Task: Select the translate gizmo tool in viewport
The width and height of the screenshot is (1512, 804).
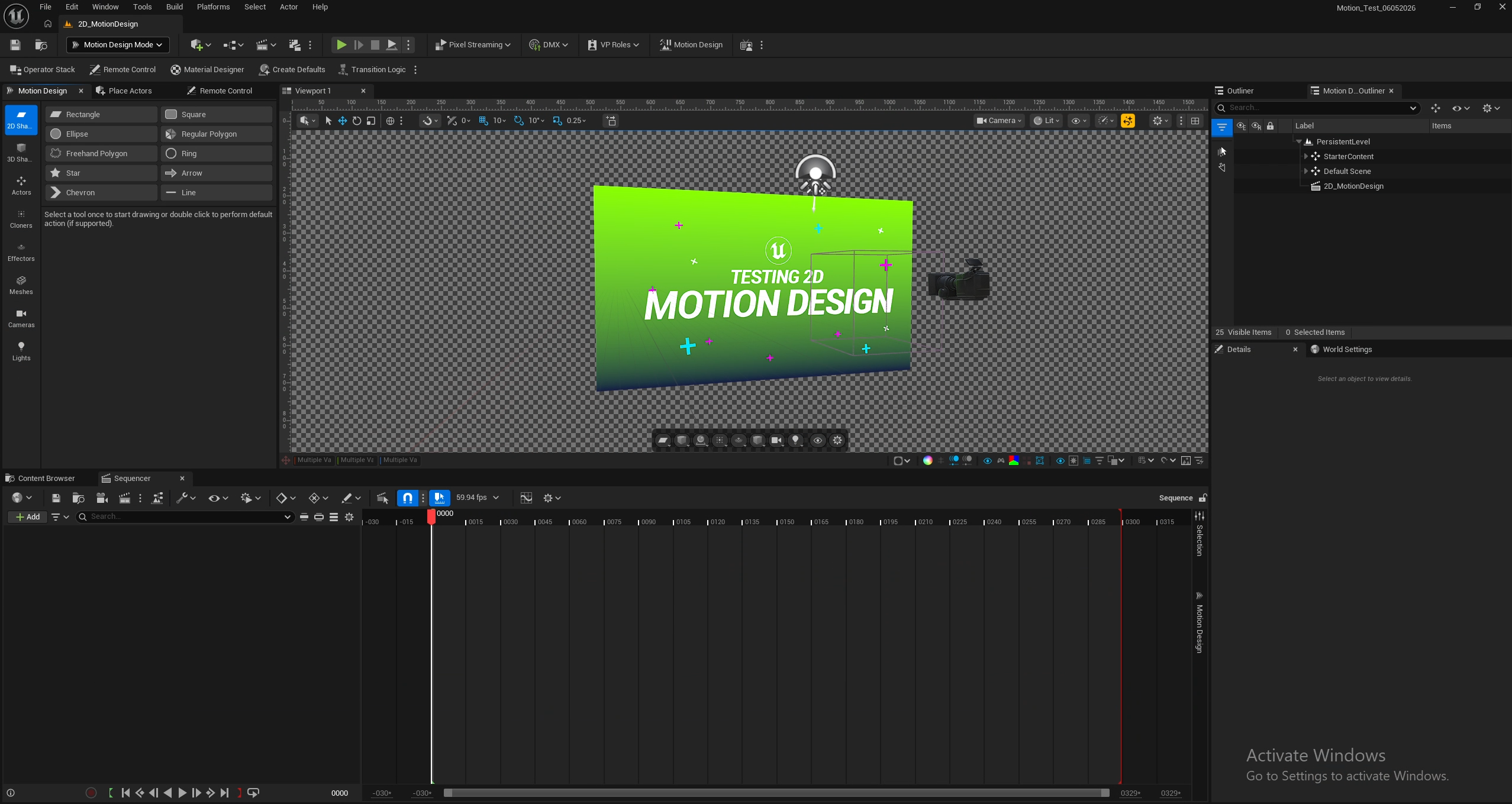Action: [343, 121]
